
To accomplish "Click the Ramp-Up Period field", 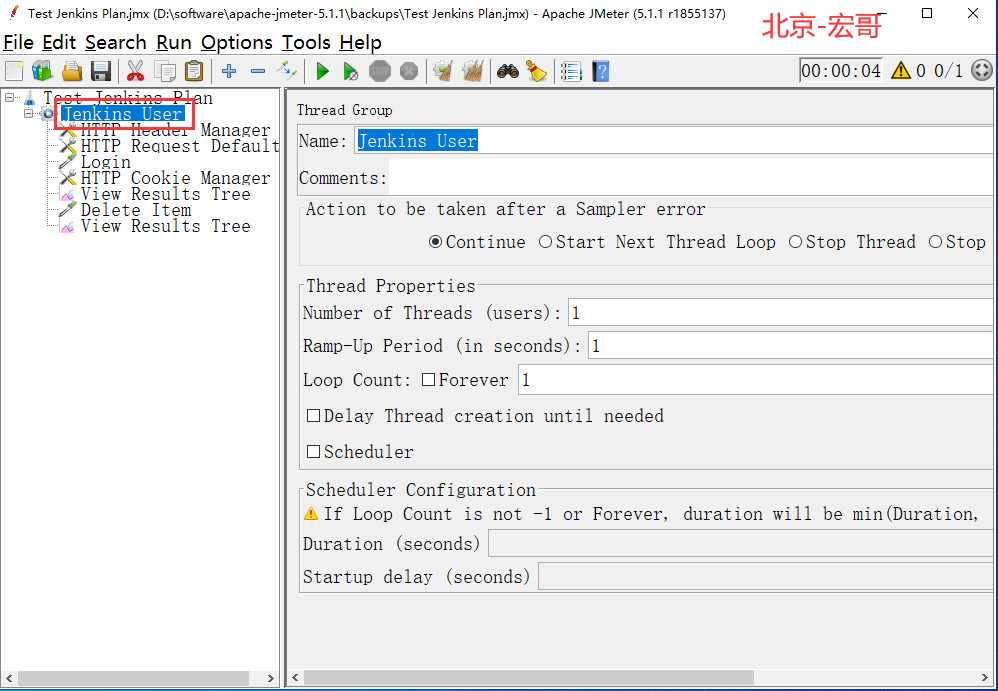I will click(792, 346).
